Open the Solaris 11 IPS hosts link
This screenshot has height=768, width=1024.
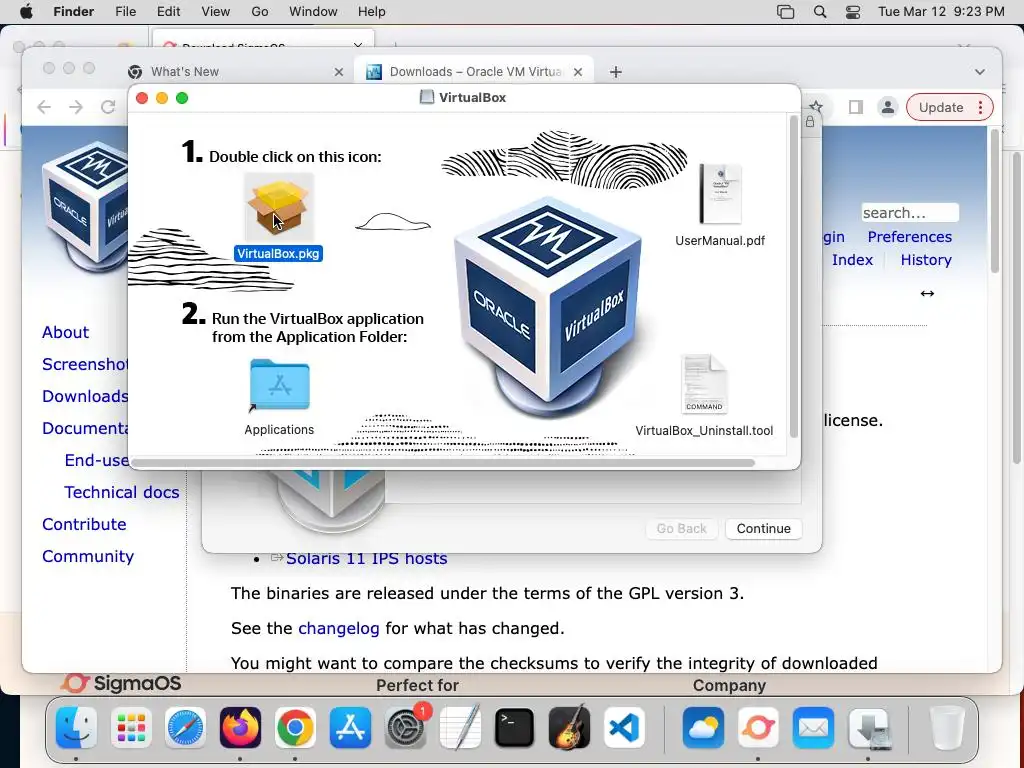[x=366, y=558]
